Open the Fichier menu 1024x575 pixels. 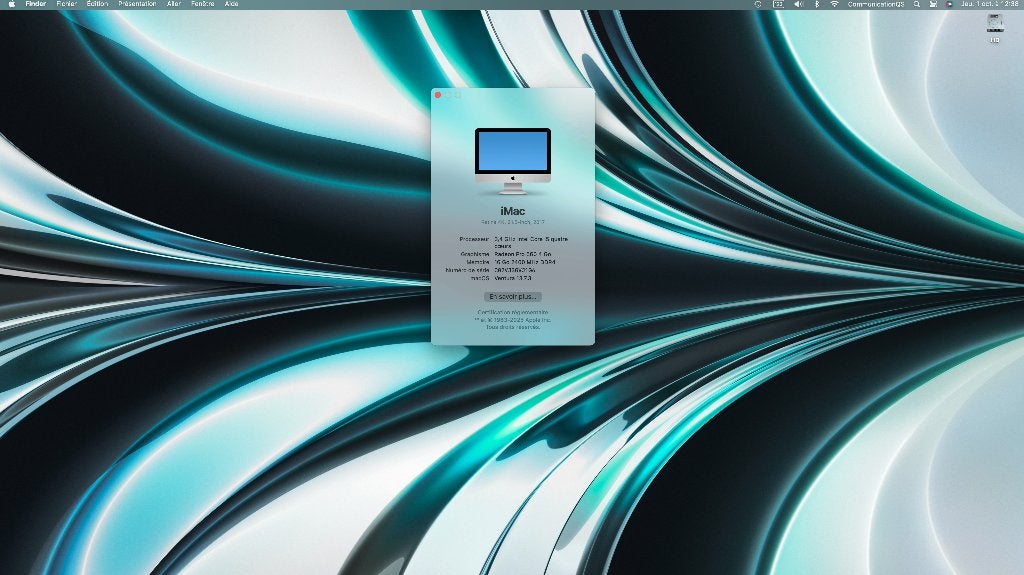(67, 4)
